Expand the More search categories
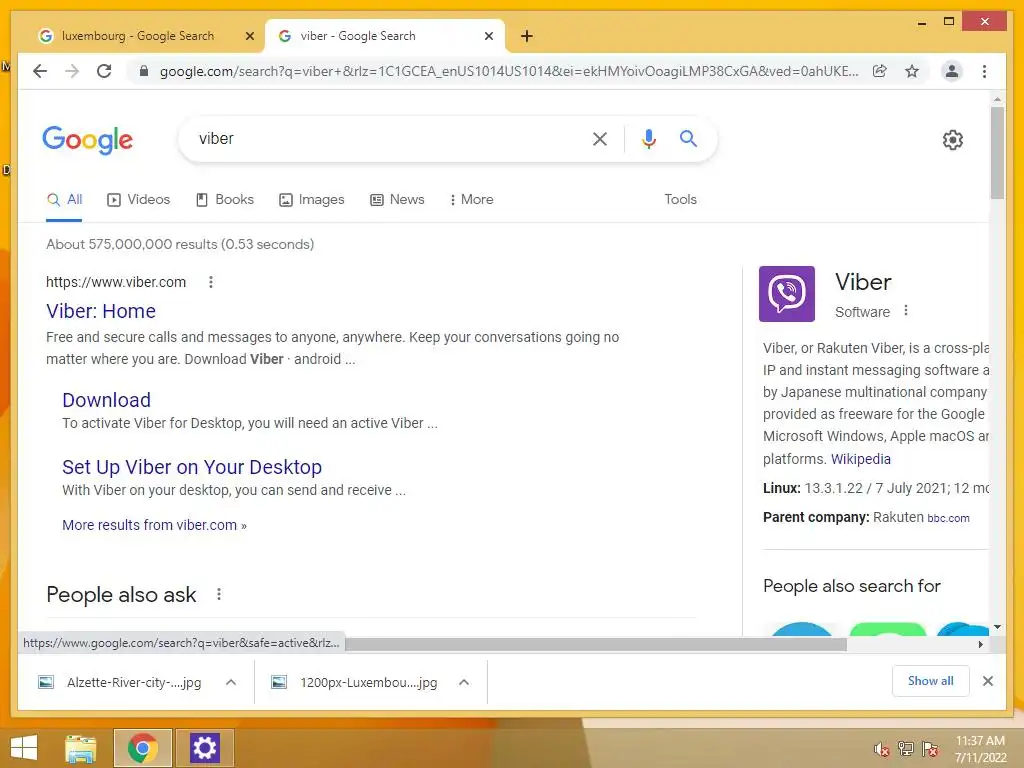 coord(471,199)
